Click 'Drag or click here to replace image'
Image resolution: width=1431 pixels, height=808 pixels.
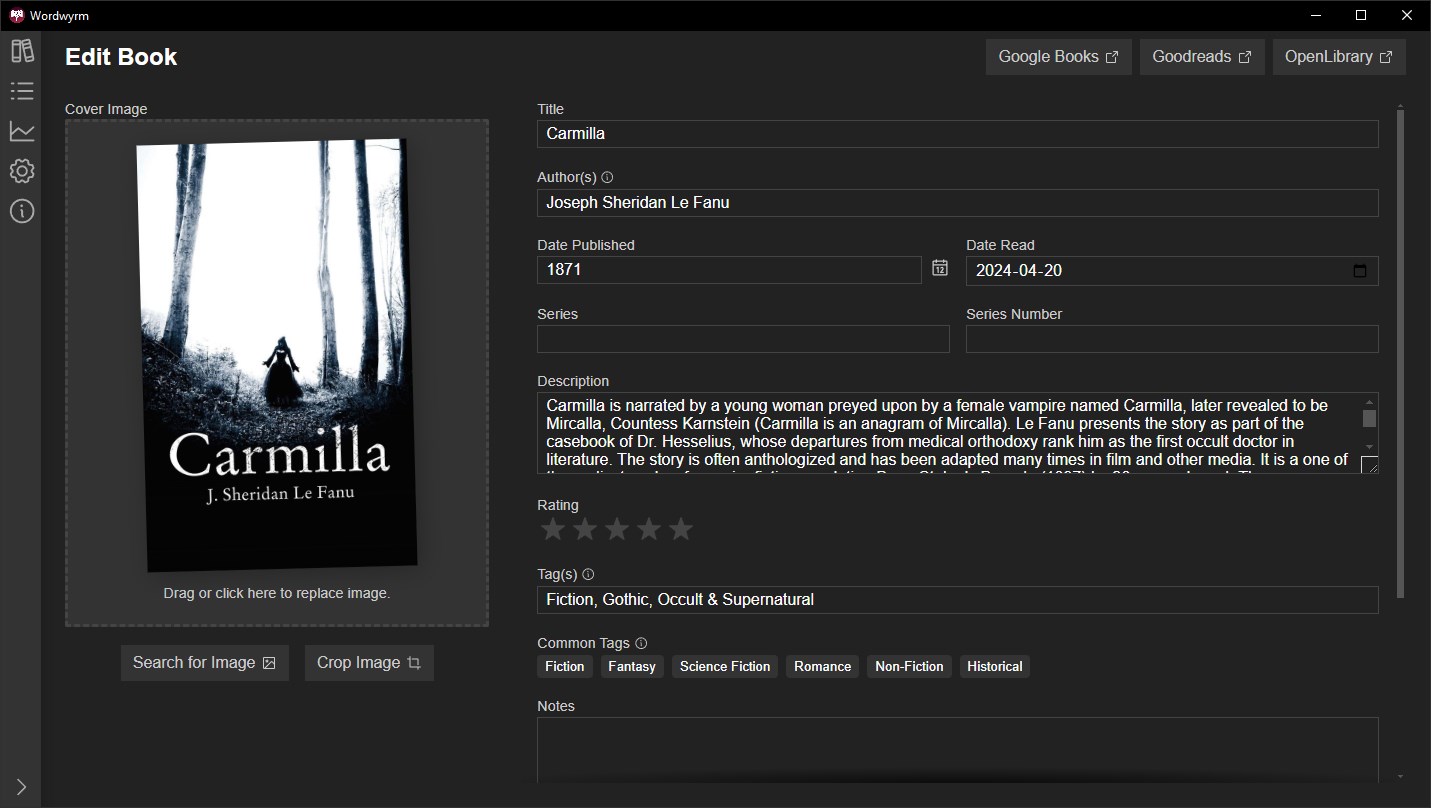tap(277, 593)
